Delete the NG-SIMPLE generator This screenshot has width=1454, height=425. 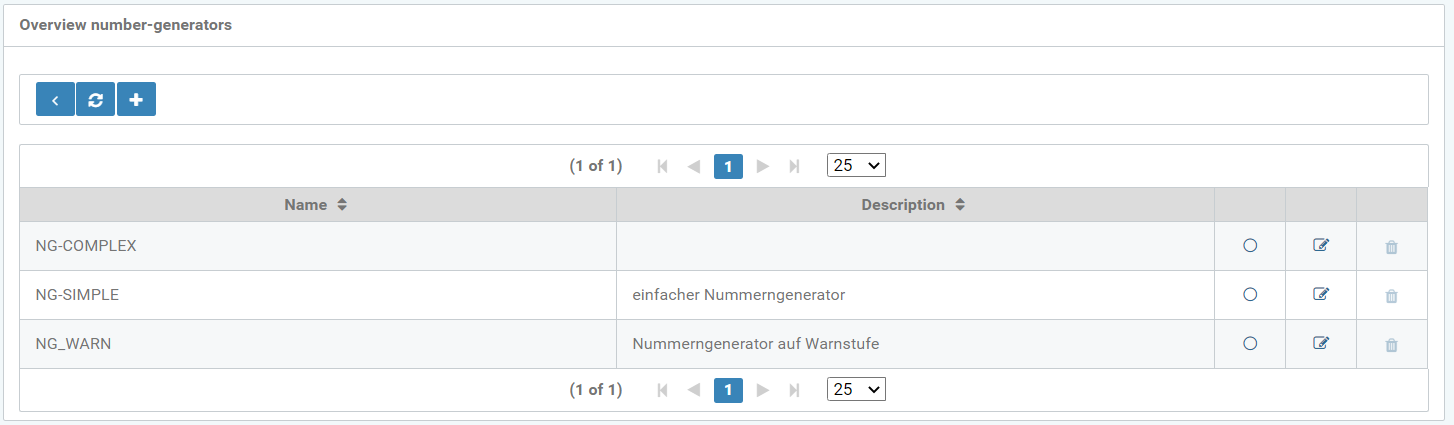coord(1391,296)
